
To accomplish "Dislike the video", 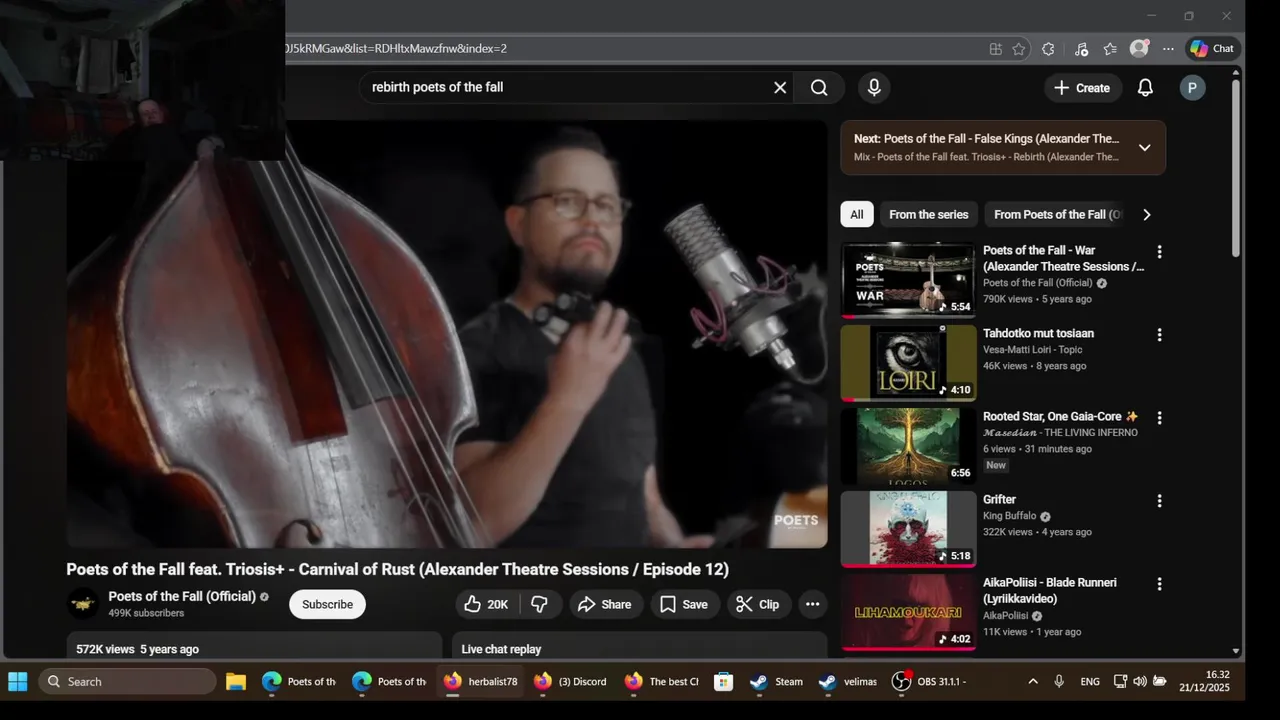I will tap(540, 604).
